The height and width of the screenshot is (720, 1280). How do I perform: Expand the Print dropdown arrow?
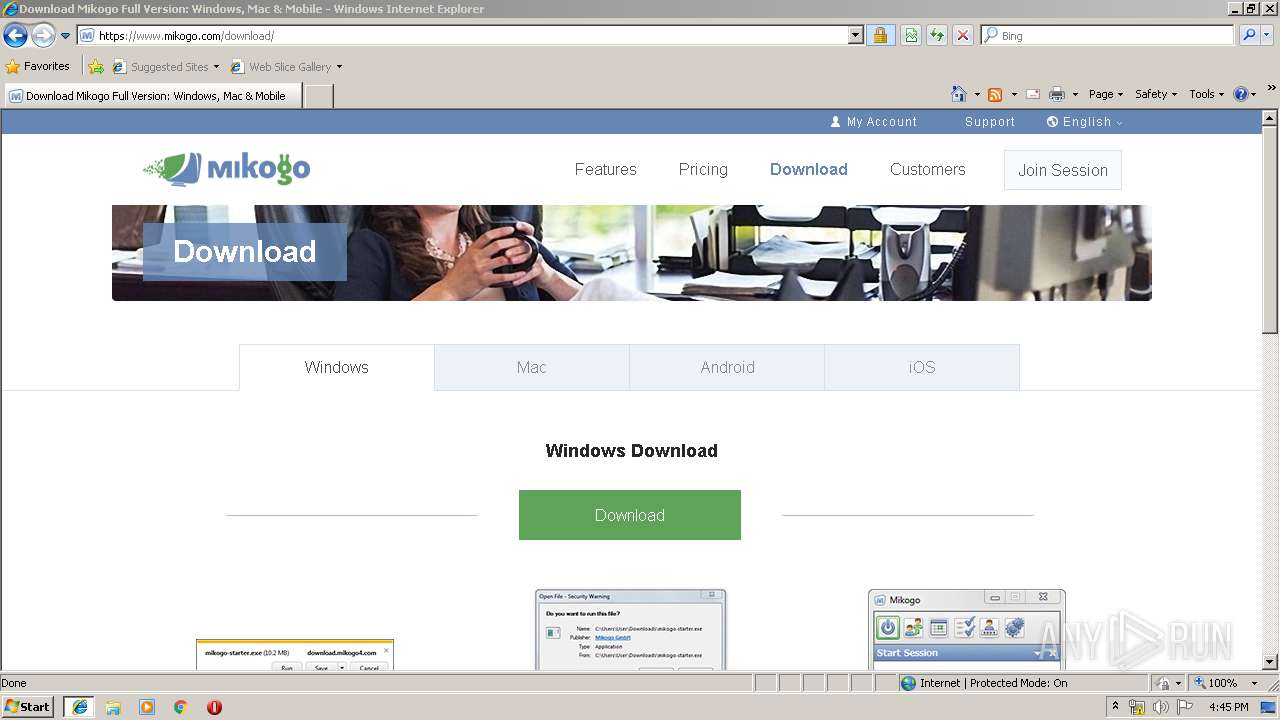[x=1075, y=94]
